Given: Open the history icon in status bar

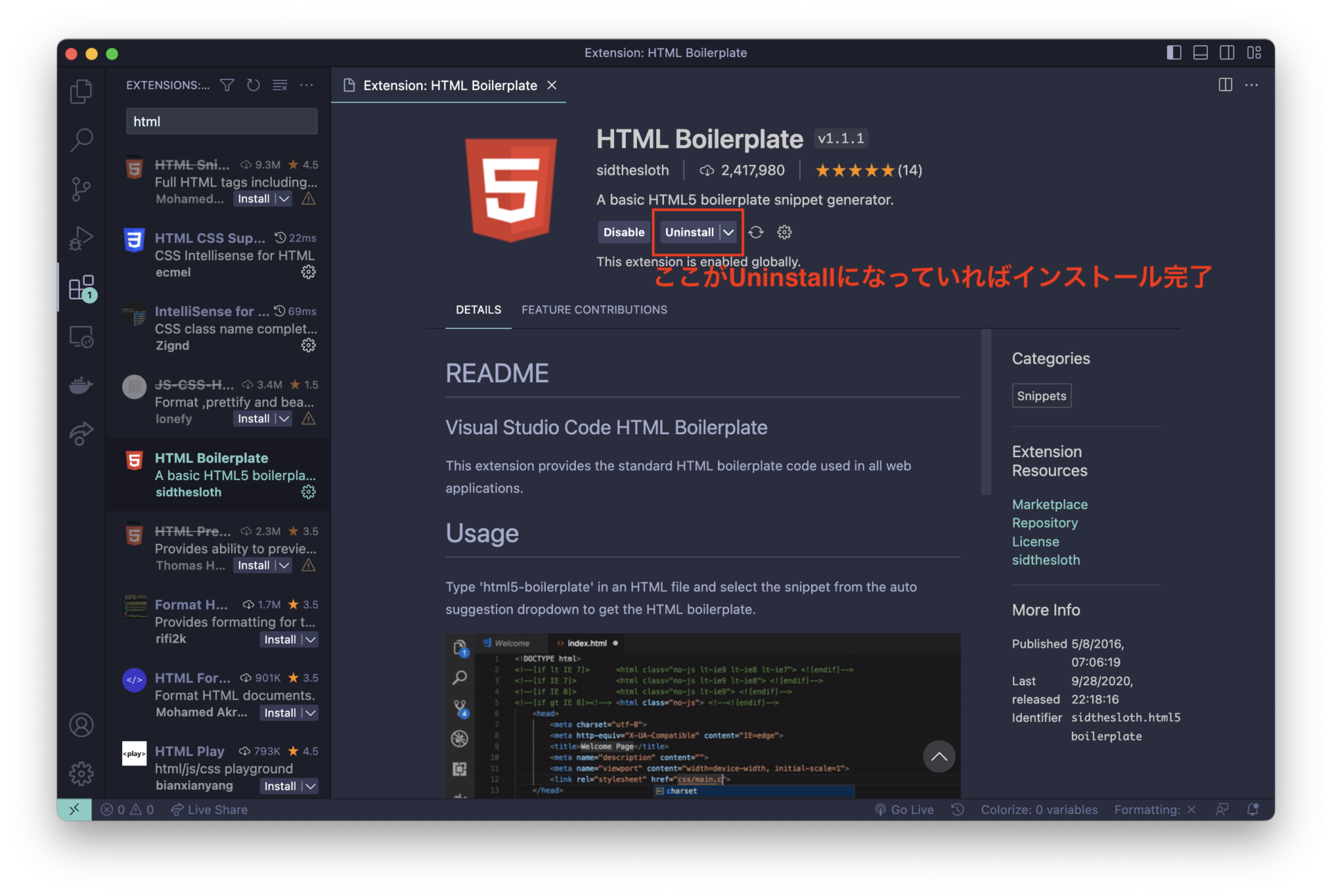Looking at the screenshot, I should pyautogui.click(x=957, y=809).
